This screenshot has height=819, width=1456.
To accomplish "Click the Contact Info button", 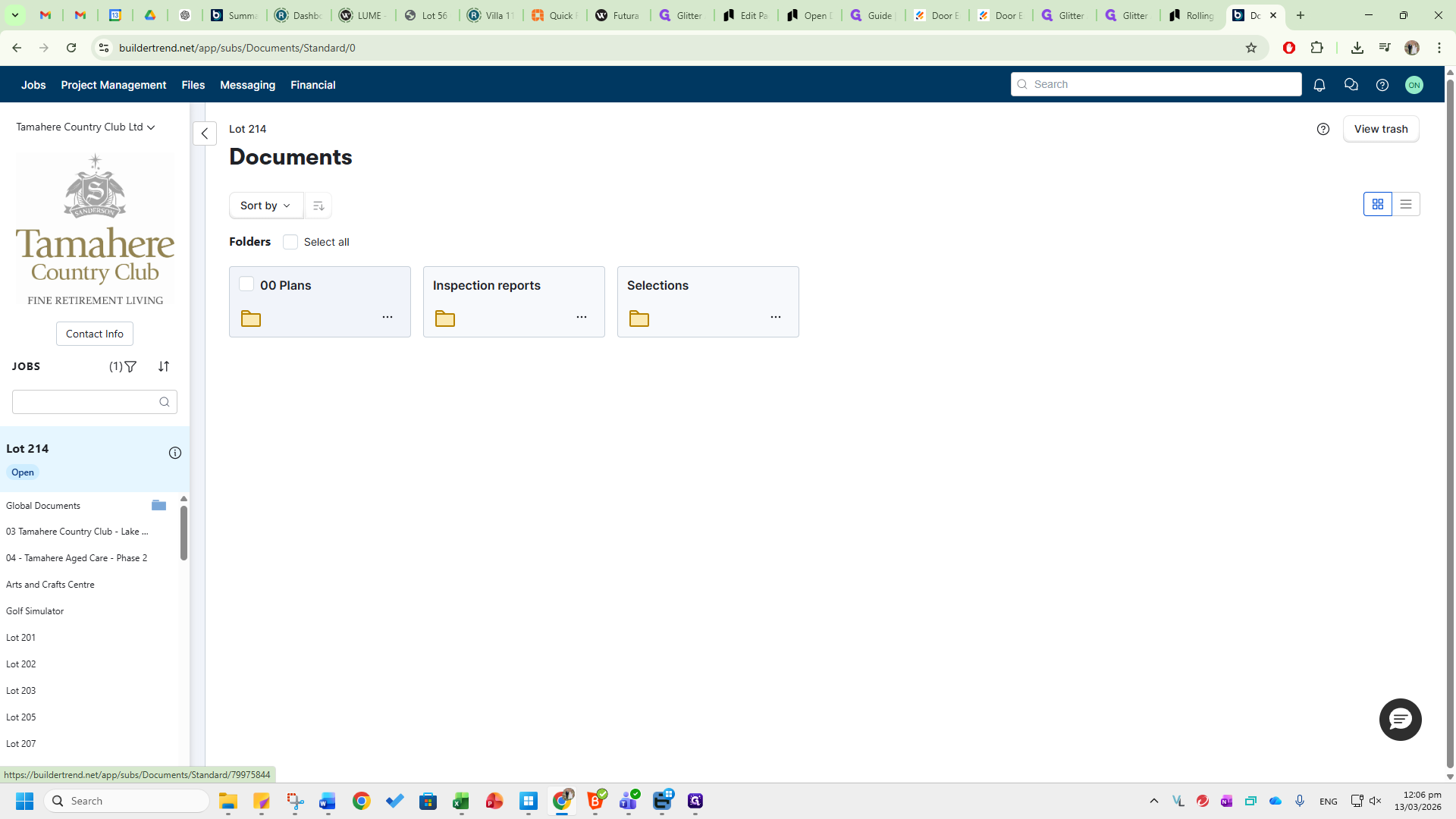I will pos(95,334).
